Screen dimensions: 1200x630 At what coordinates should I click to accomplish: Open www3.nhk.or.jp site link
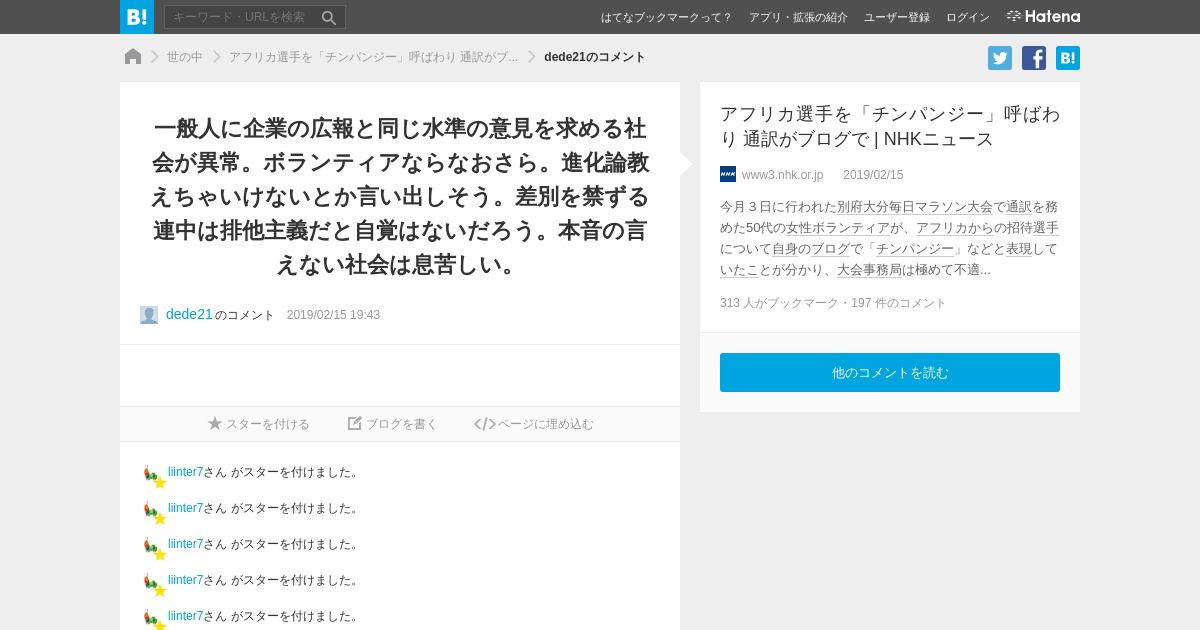(783, 175)
